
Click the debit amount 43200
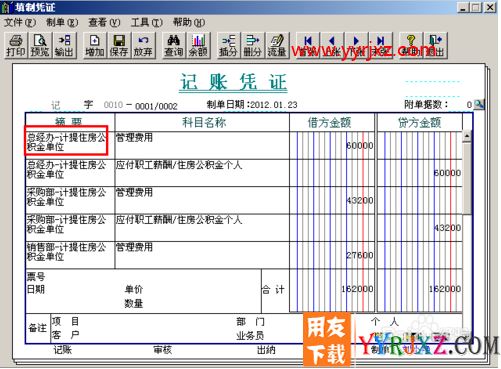coord(359,200)
